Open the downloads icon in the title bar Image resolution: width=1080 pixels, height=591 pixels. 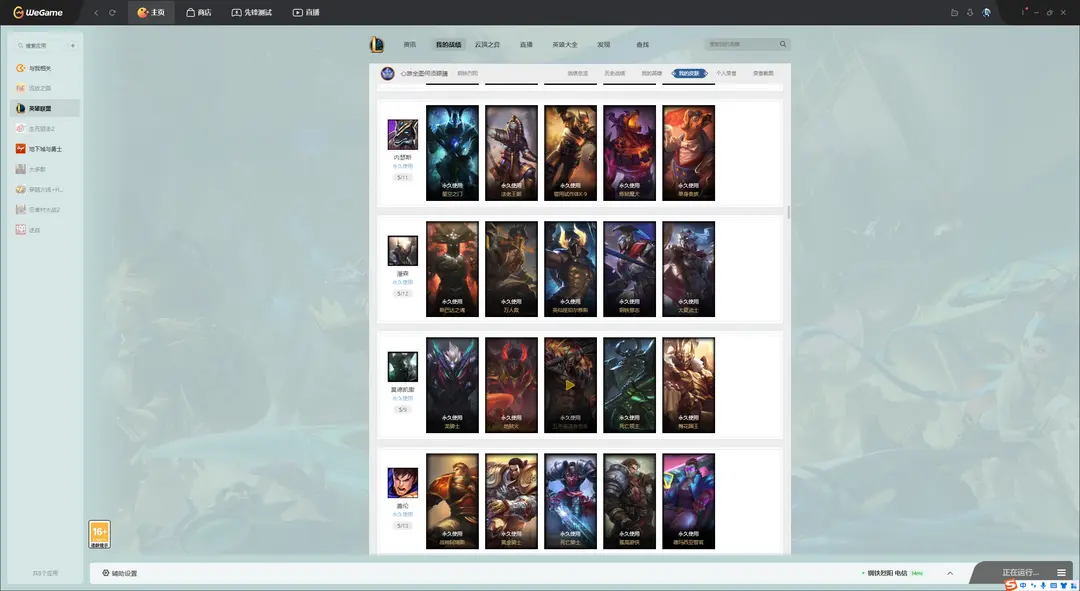pos(970,12)
